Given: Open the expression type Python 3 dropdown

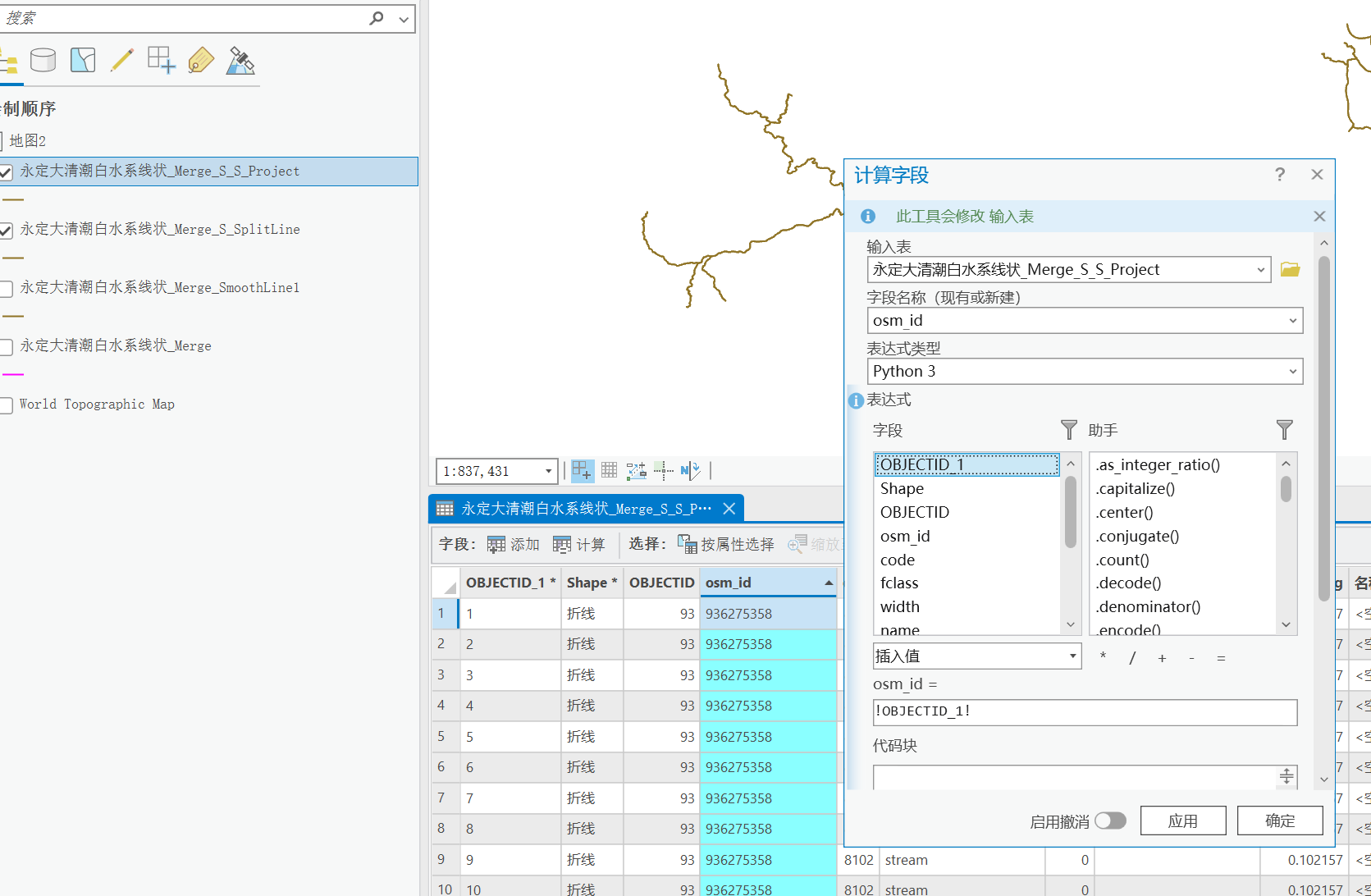Looking at the screenshot, I should pos(1292,371).
